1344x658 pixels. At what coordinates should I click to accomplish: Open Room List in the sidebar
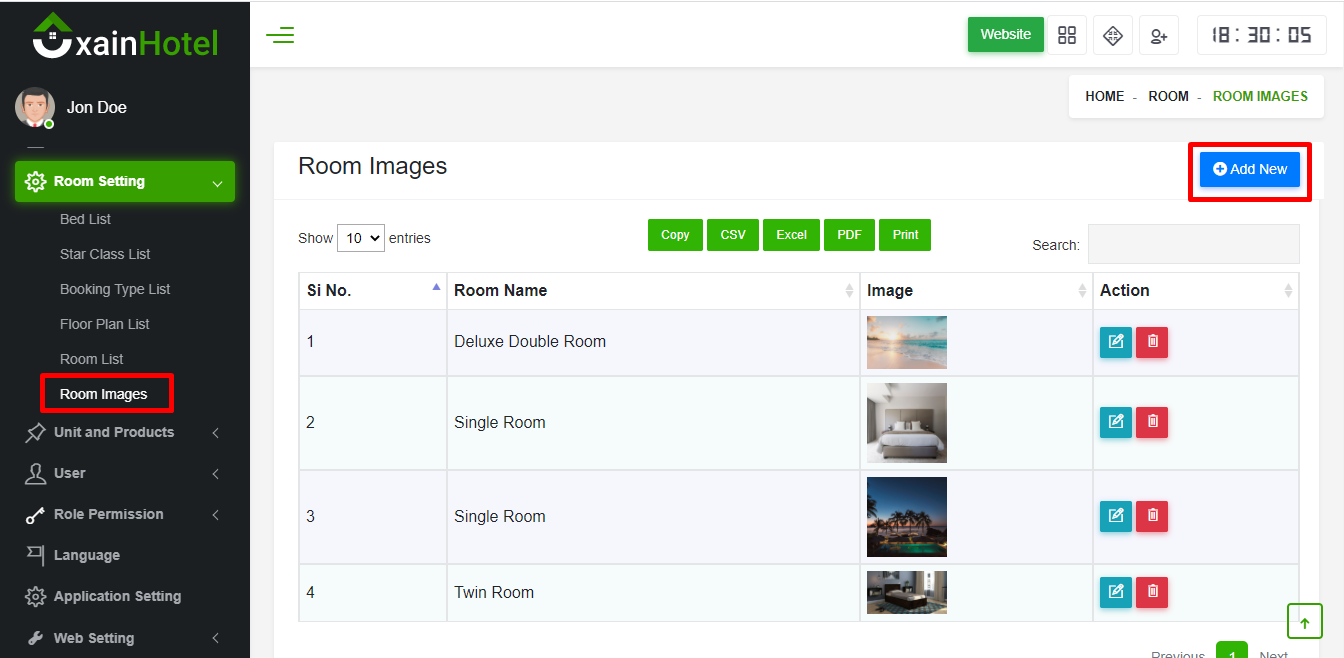click(92, 359)
